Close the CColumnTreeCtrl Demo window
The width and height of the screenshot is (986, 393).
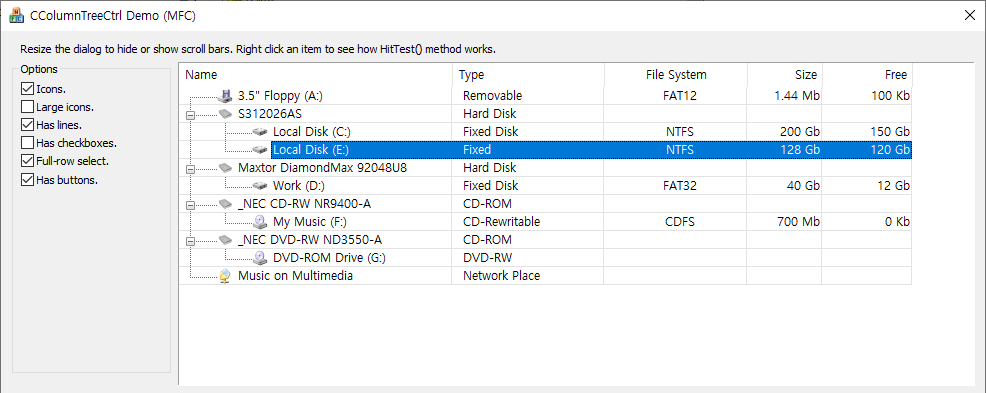tap(970, 16)
